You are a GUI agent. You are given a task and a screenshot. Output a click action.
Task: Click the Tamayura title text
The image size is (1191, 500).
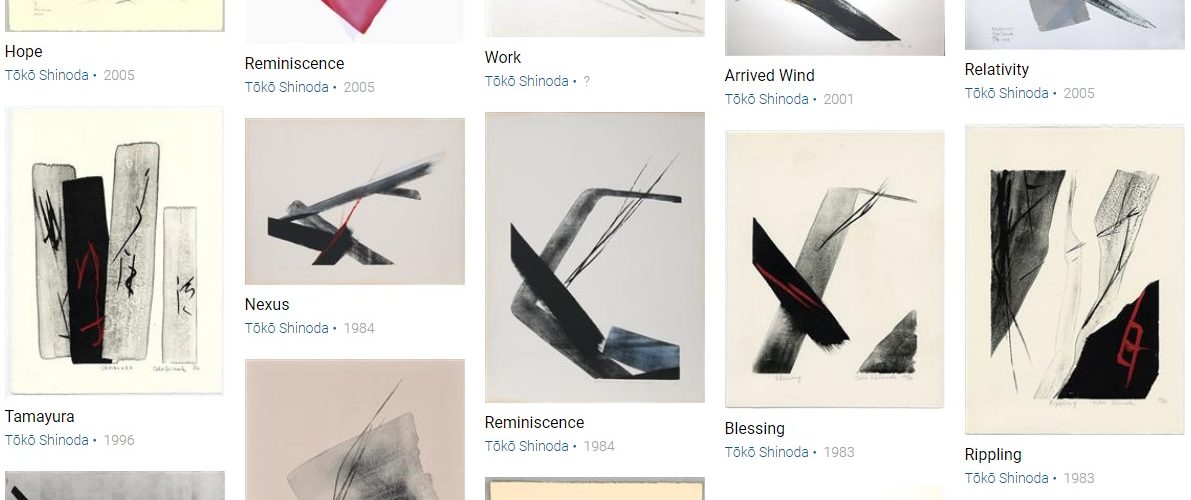39,416
